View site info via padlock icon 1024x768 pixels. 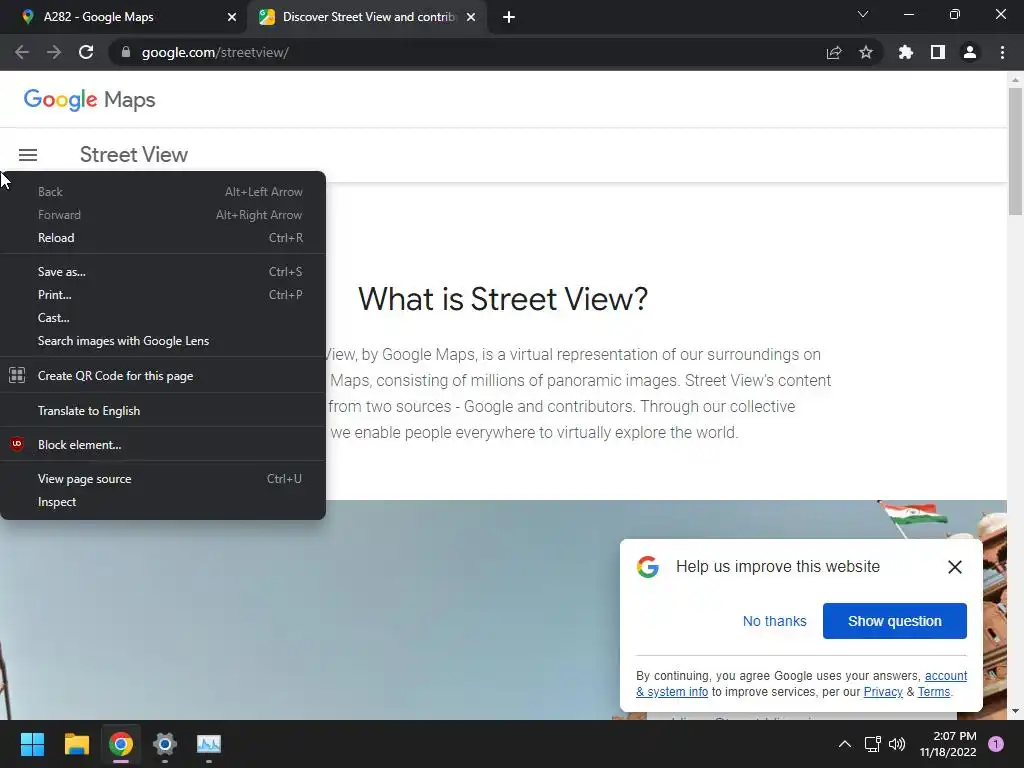(x=126, y=52)
